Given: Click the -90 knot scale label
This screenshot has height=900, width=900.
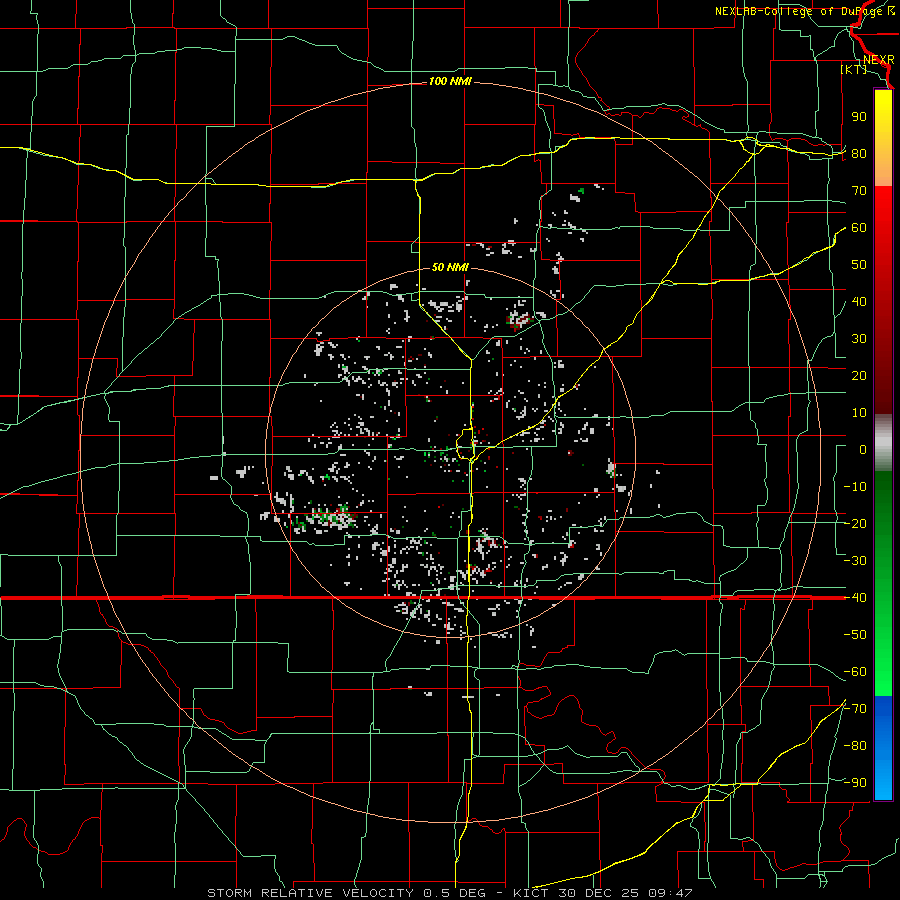Looking at the screenshot, I should tap(855, 783).
